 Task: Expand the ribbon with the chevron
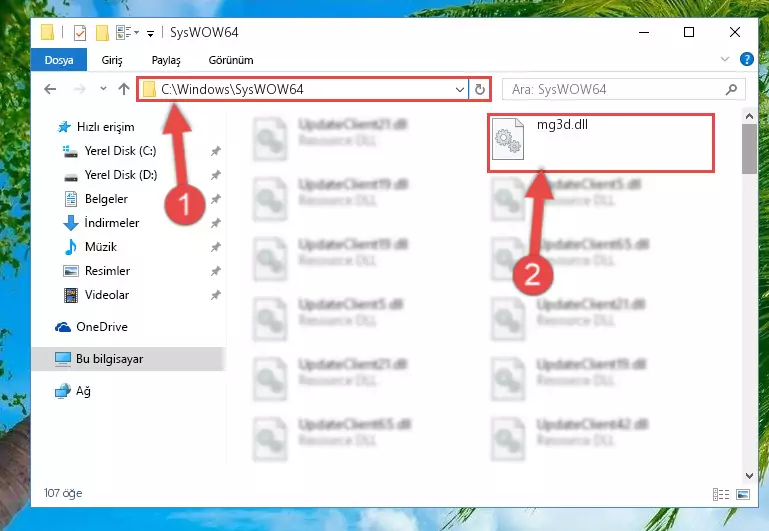(725, 59)
